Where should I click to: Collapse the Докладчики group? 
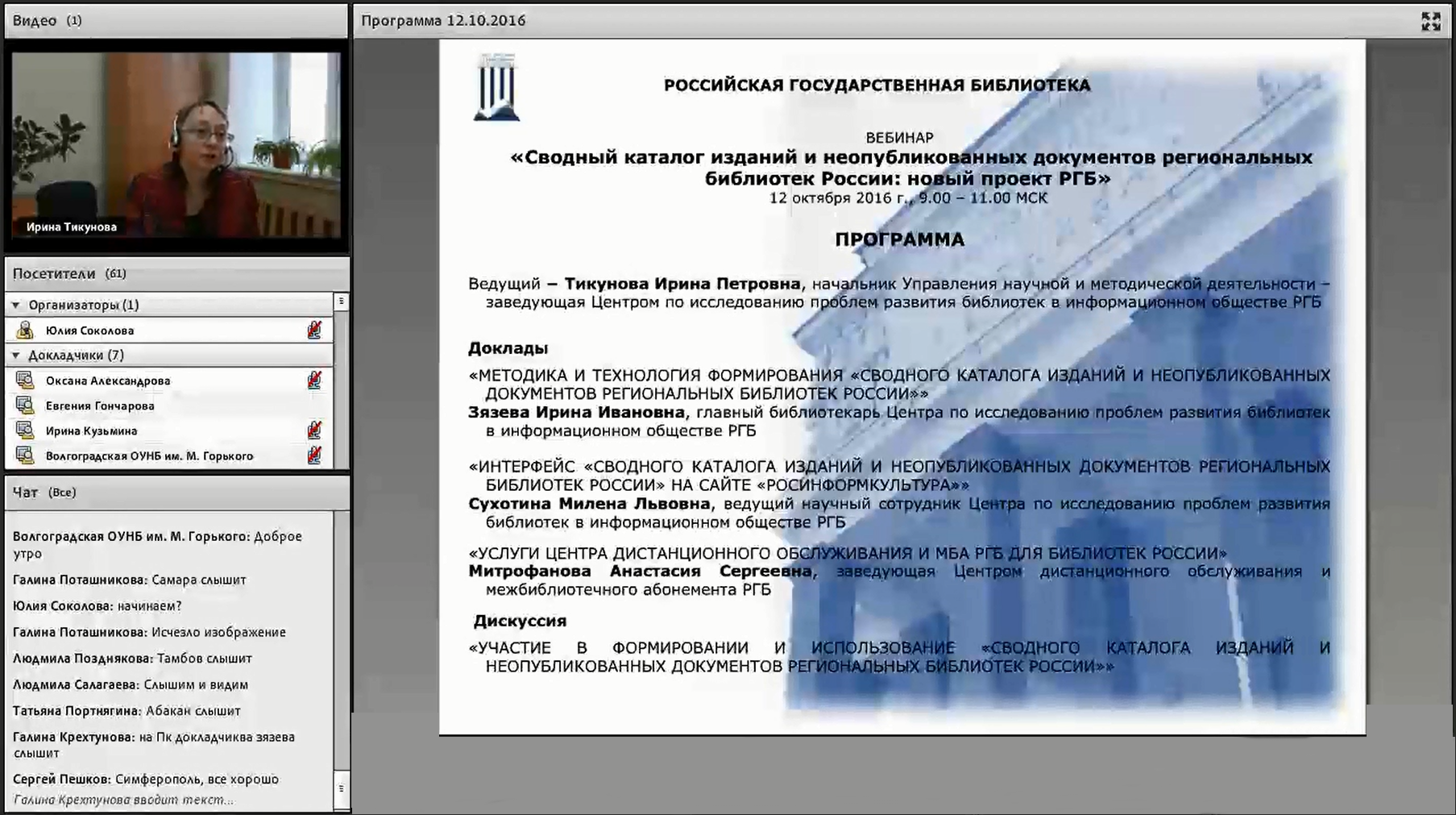click(16, 355)
